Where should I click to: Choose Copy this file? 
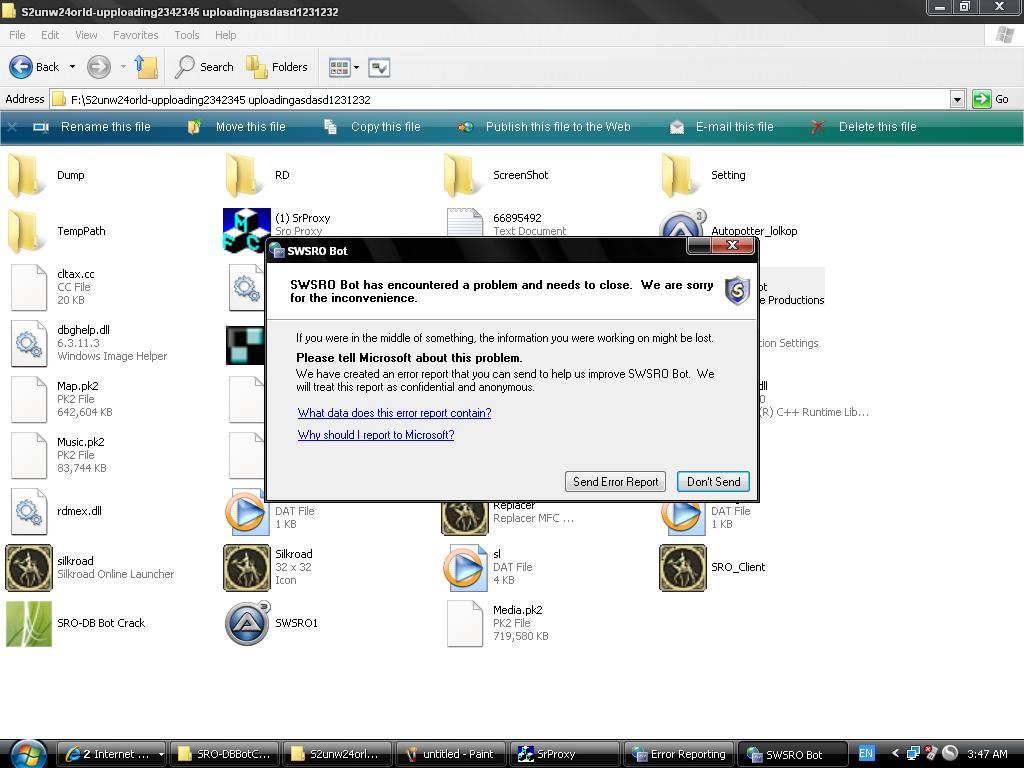pyautogui.click(x=372, y=127)
